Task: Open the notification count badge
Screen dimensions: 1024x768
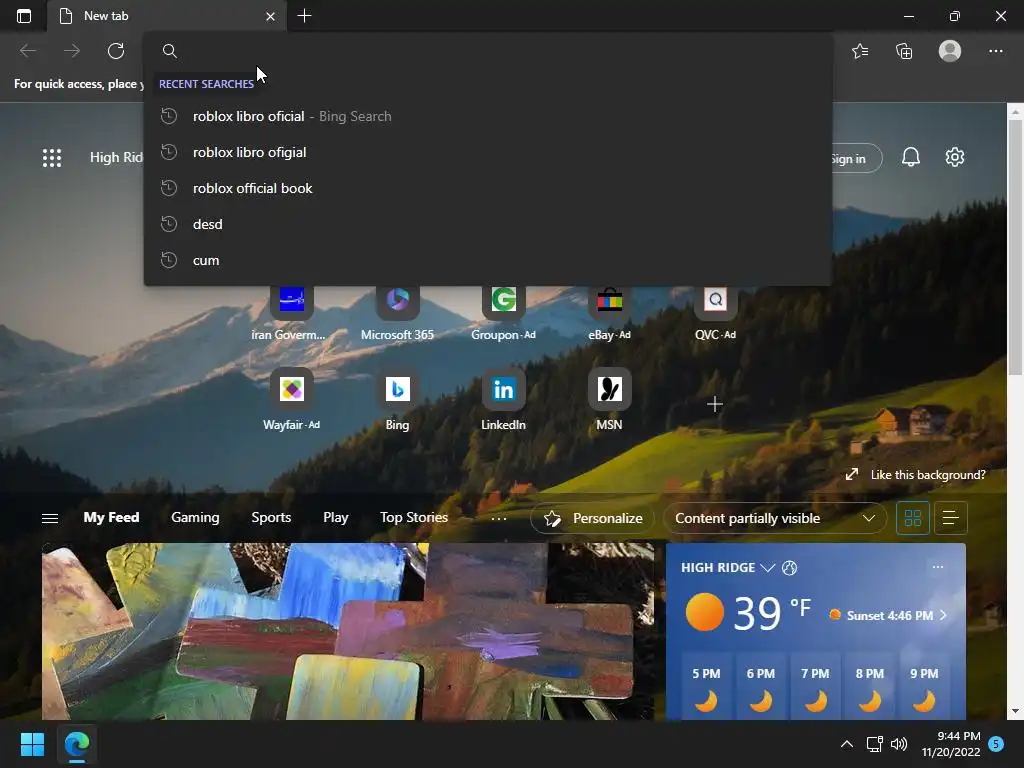Action: [x=996, y=744]
